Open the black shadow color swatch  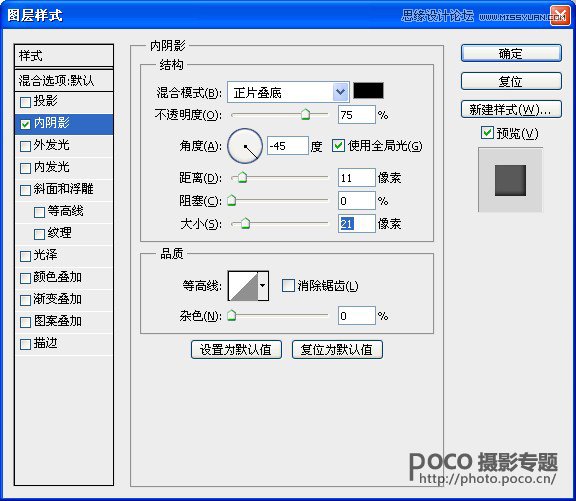pyautogui.click(x=368, y=91)
